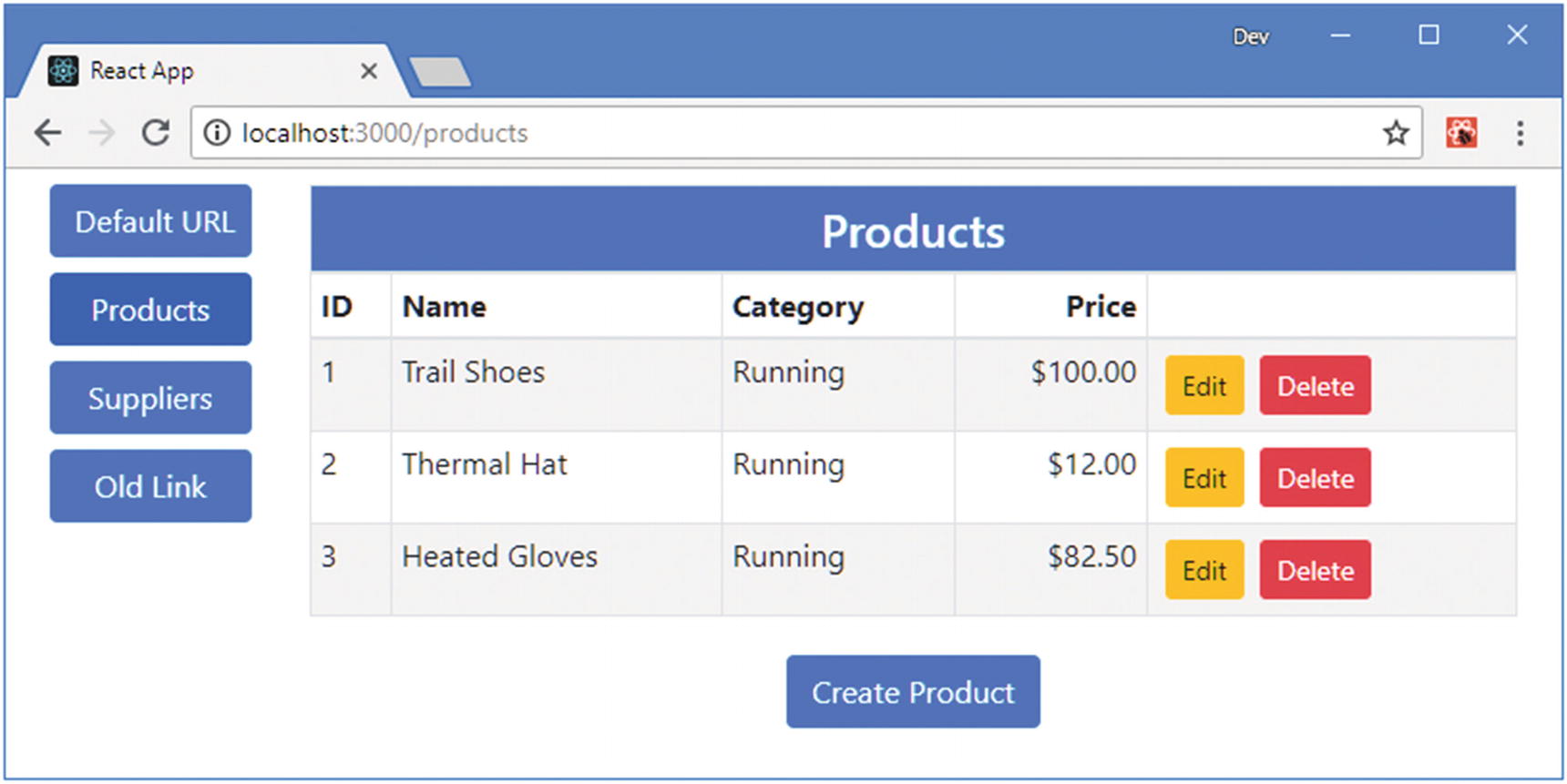Open the red browser extension icon
Viewport: 1567px width, 784px height.
(x=1460, y=133)
